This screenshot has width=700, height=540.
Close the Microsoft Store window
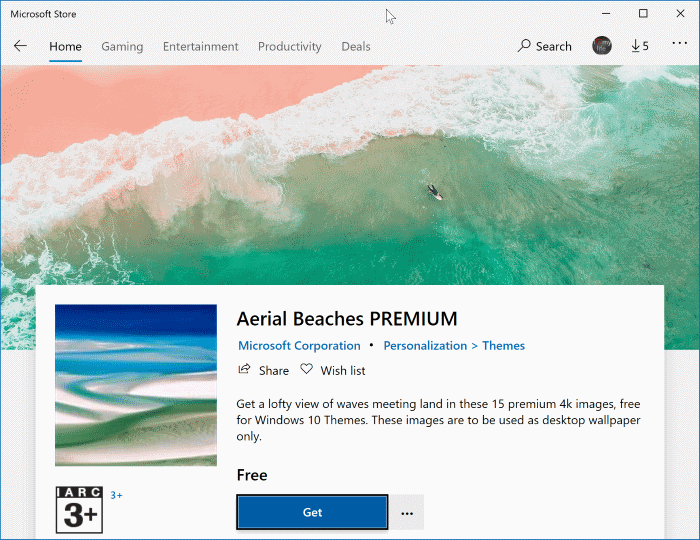[x=680, y=14]
